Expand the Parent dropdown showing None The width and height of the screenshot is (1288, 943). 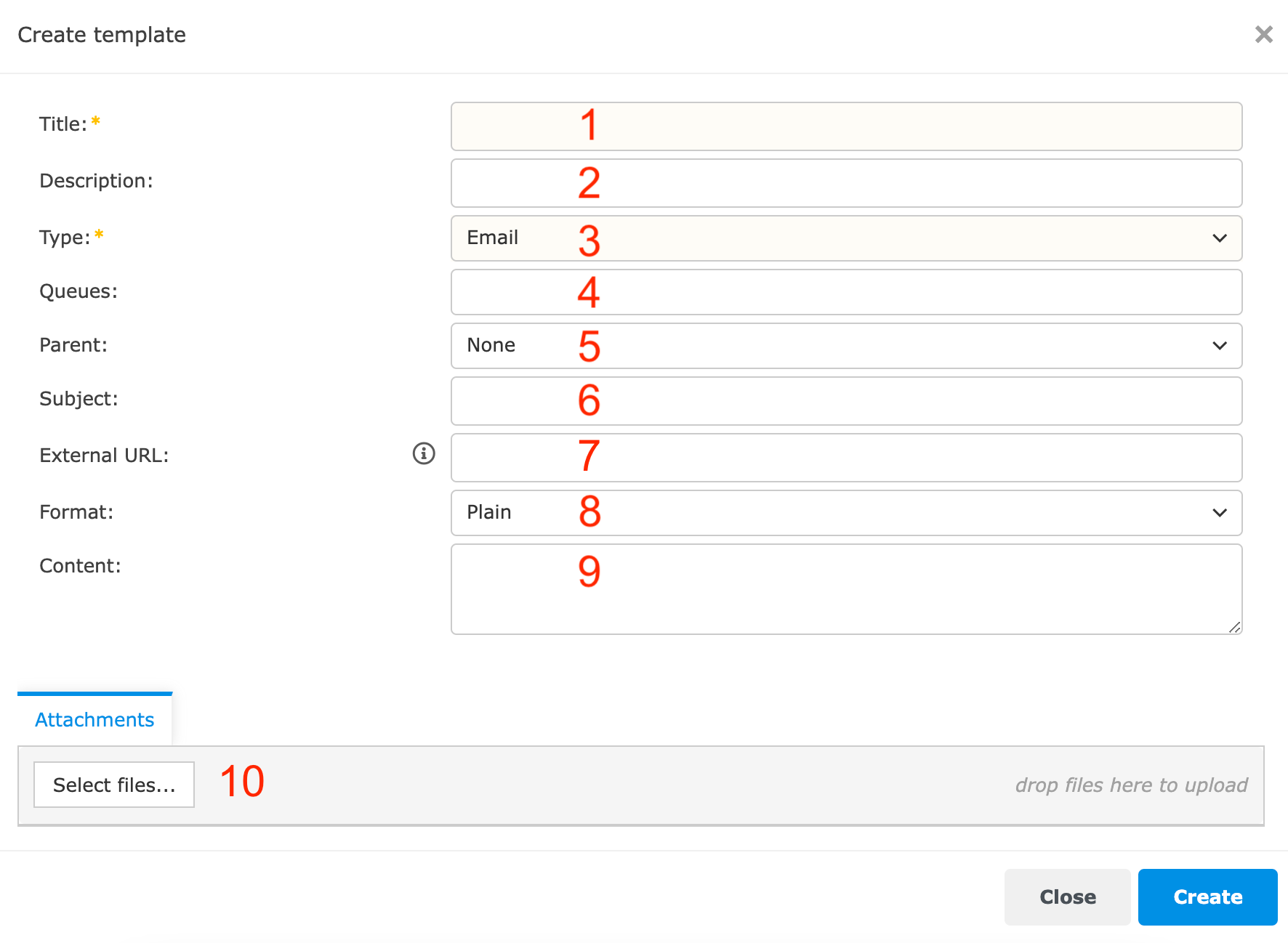pyautogui.click(x=846, y=346)
